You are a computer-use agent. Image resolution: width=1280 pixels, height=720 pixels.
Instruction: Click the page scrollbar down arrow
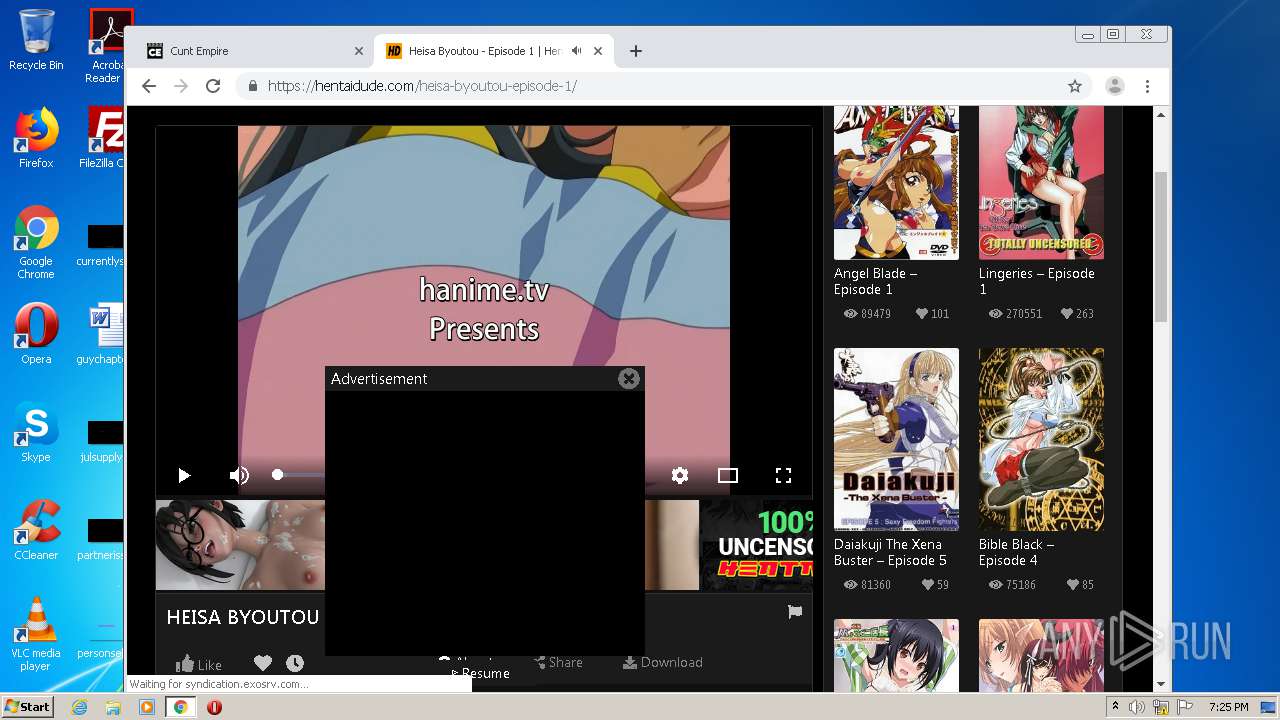pyautogui.click(x=1161, y=684)
